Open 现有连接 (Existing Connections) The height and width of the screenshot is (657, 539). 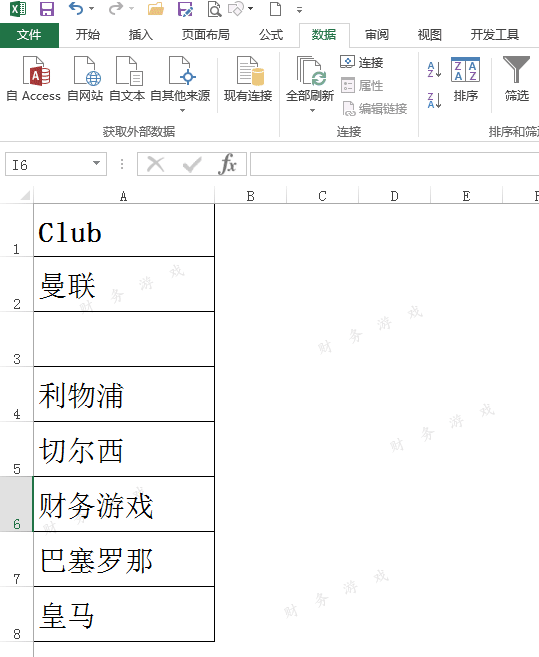[x=248, y=80]
